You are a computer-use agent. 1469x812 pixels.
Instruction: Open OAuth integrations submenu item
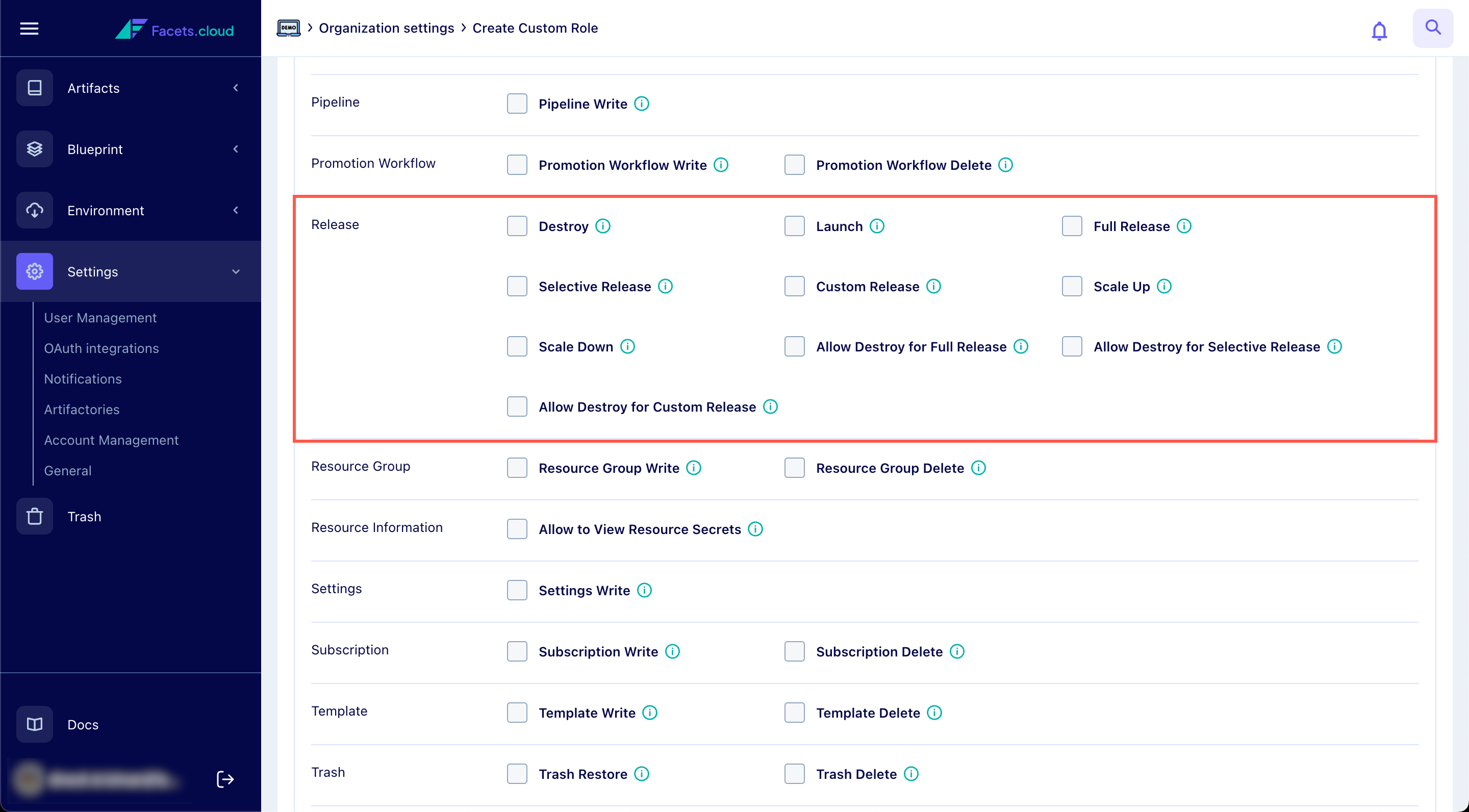(102, 348)
